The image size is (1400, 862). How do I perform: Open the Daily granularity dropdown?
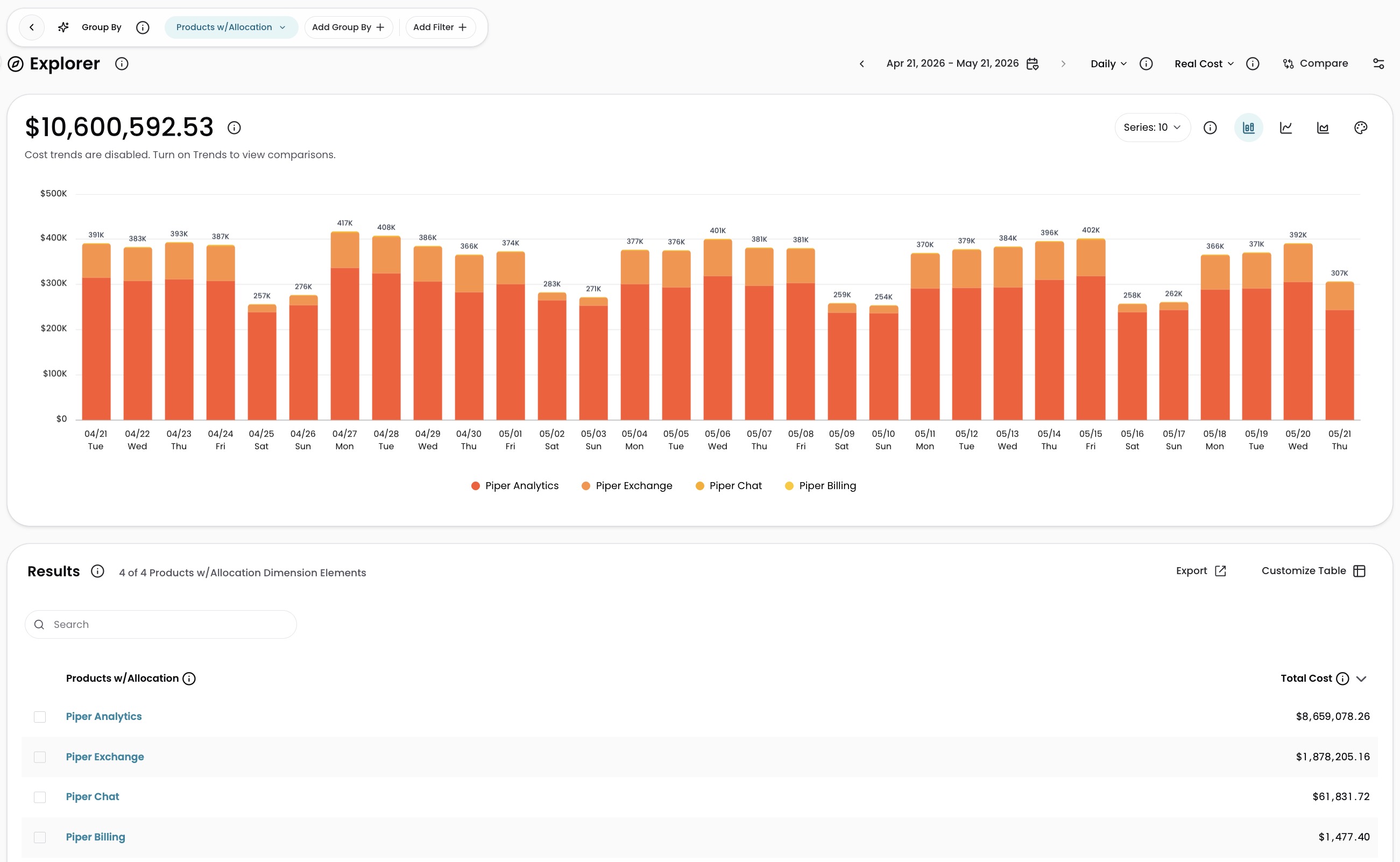[1108, 64]
